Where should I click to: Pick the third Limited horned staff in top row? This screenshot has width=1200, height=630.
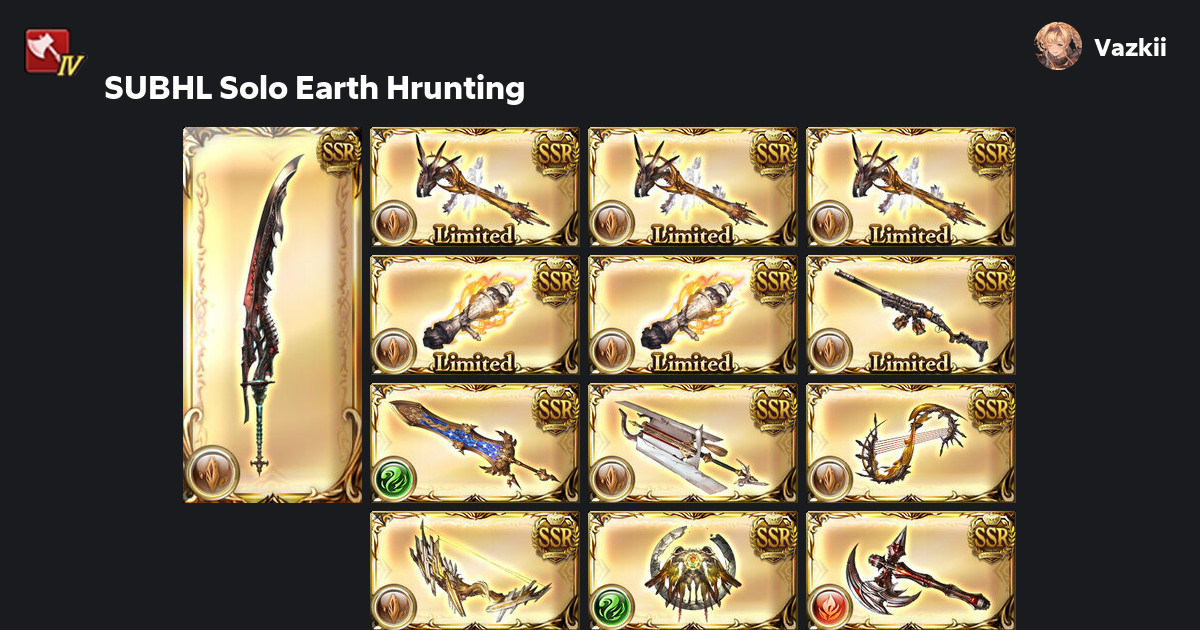911,187
